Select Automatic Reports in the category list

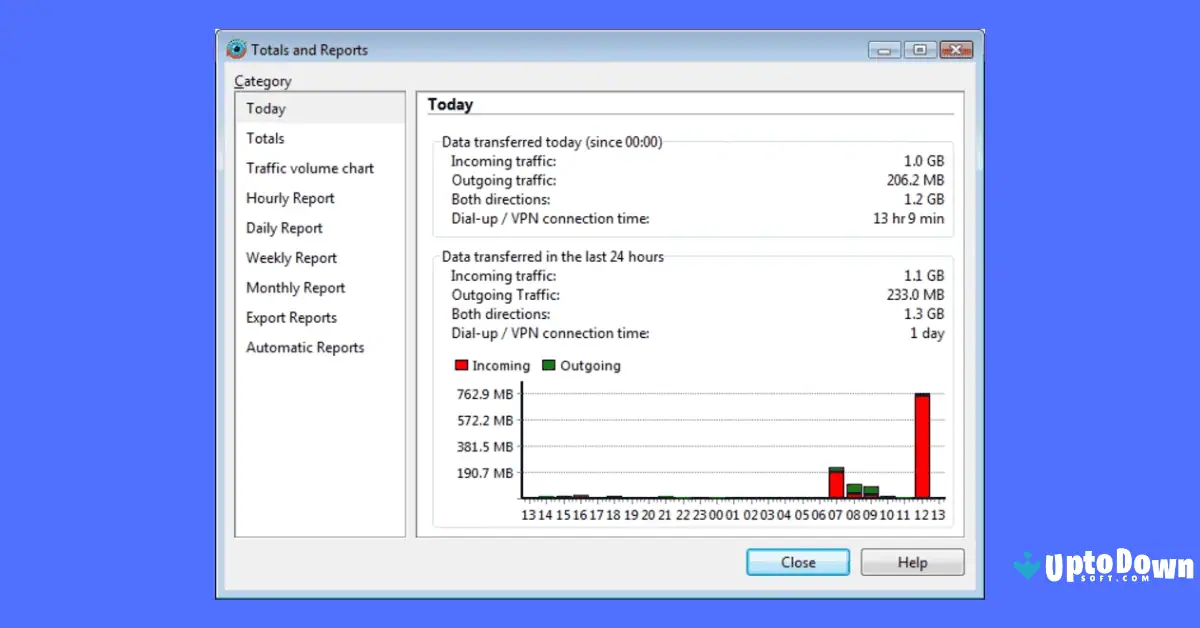pyautogui.click(x=305, y=347)
